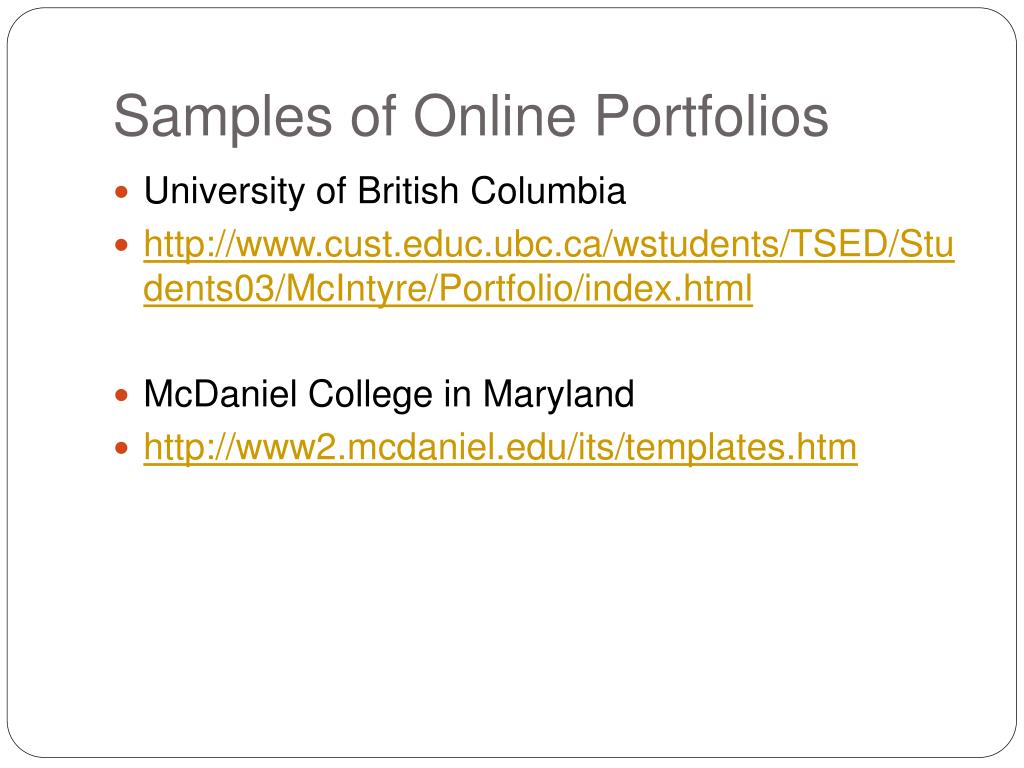Click bullet beside the mcdaniel.edu link
1024x768 pixels.
121,448
